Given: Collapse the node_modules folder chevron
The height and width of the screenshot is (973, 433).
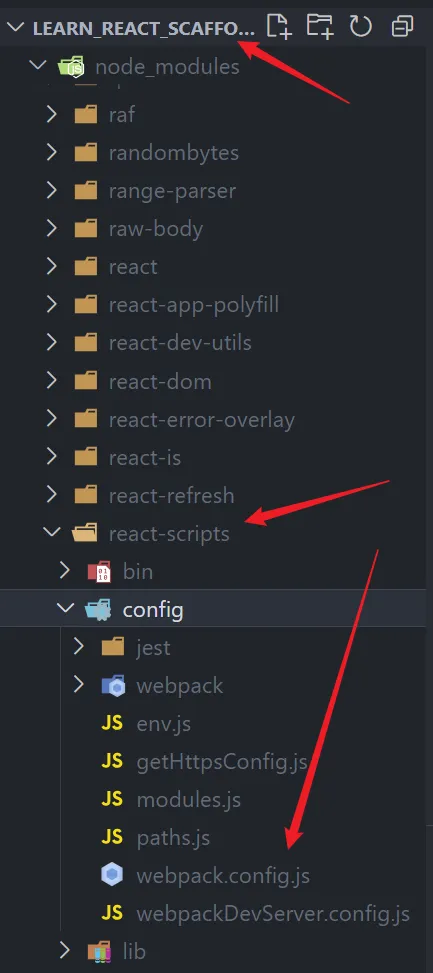Looking at the screenshot, I should [x=40, y=65].
